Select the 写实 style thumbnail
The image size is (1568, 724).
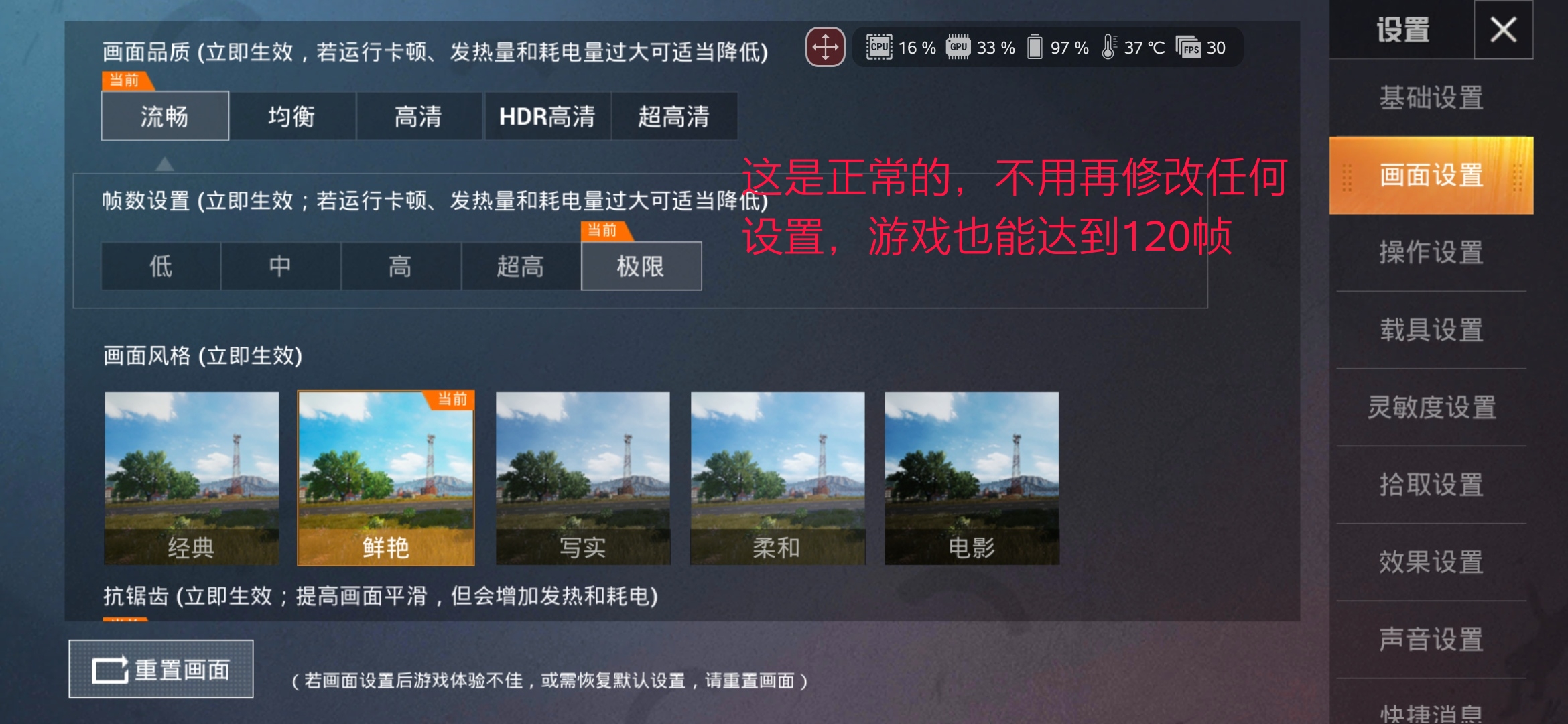(x=583, y=478)
